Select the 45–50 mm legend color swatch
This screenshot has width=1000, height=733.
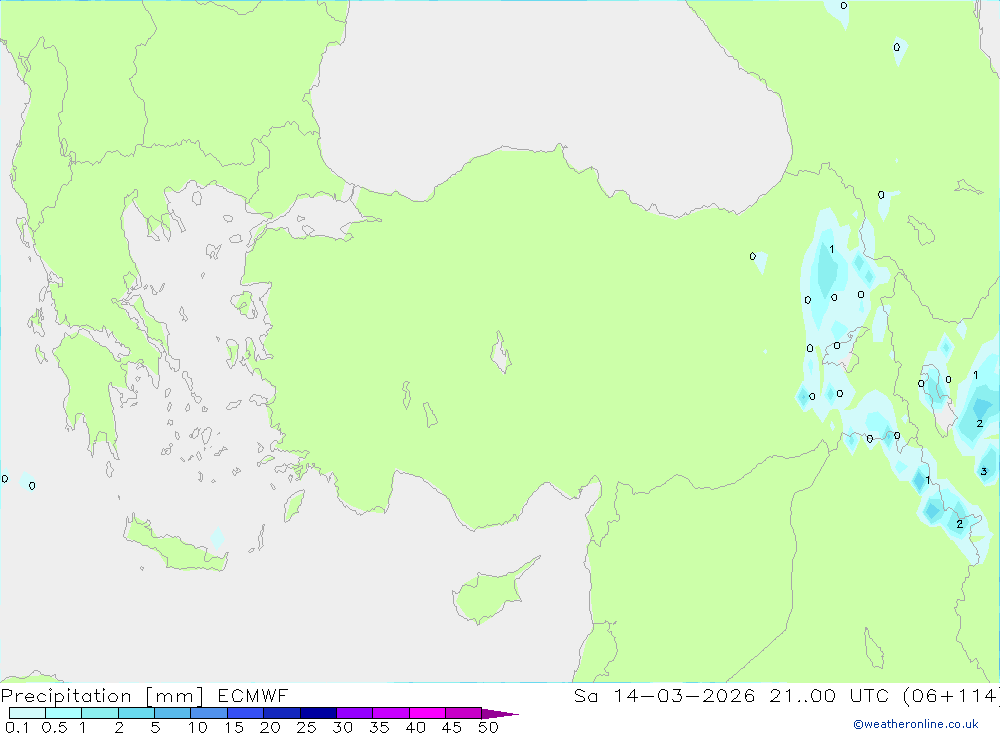pos(464,713)
